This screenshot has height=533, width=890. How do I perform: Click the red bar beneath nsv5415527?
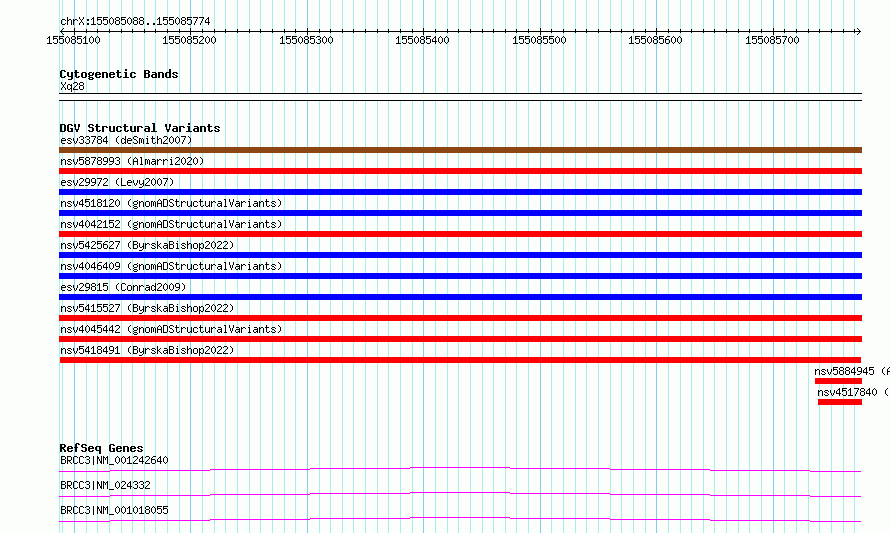coord(460,318)
